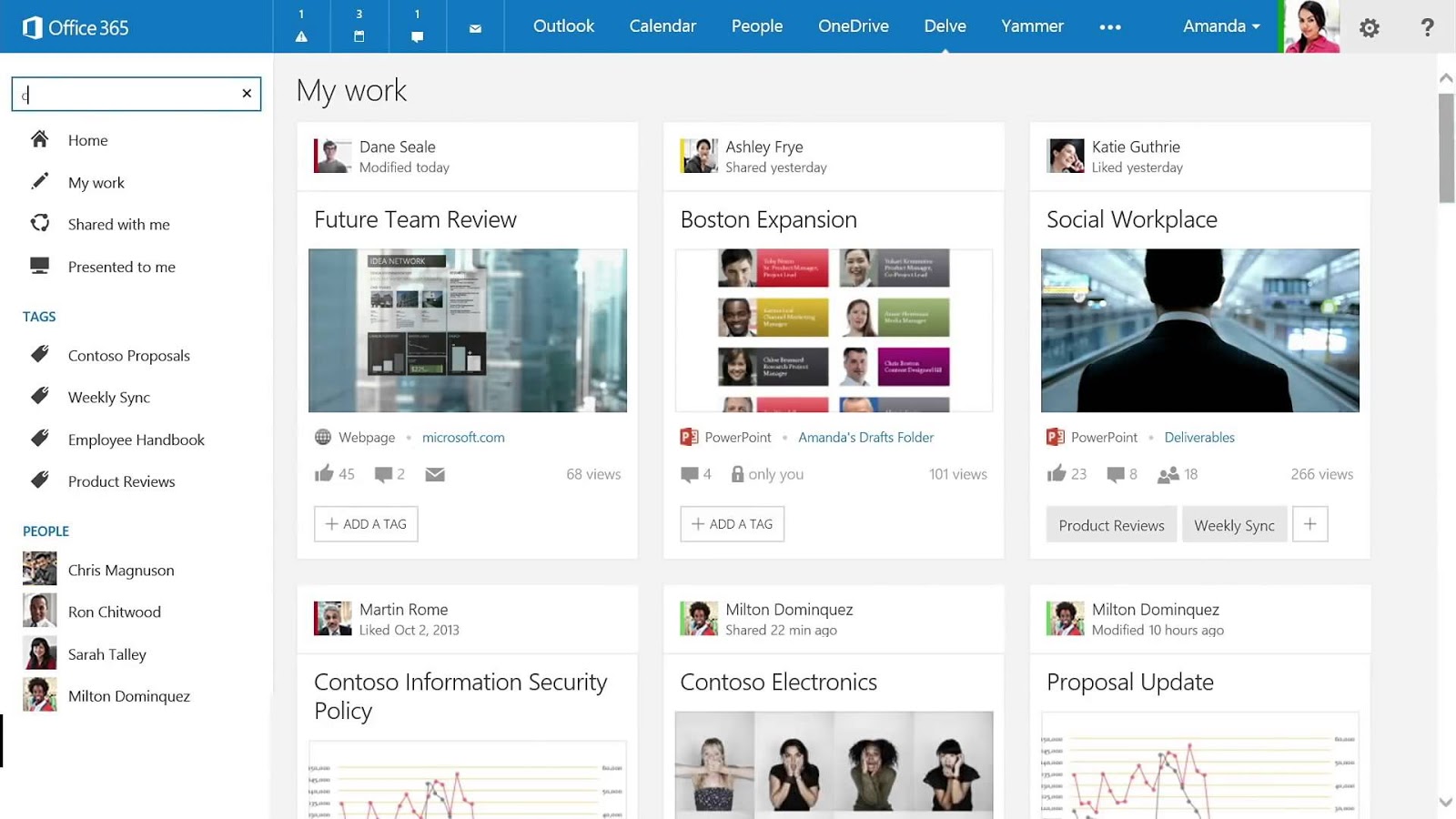Viewport: 1456px width, 819px height.
Task: Select the Contoso Proposals tag
Action: [128, 356]
